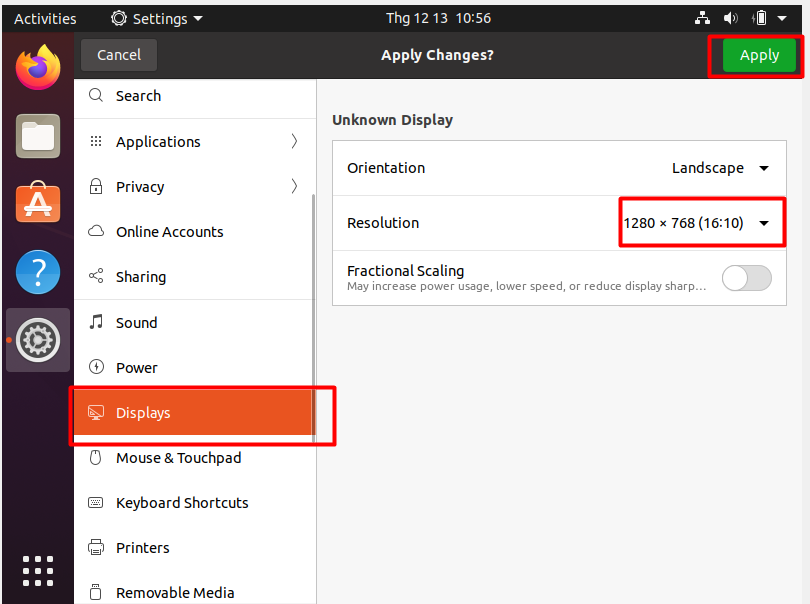Expand the Applications settings section
The width and height of the screenshot is (810, 604).
click(195, 142)
